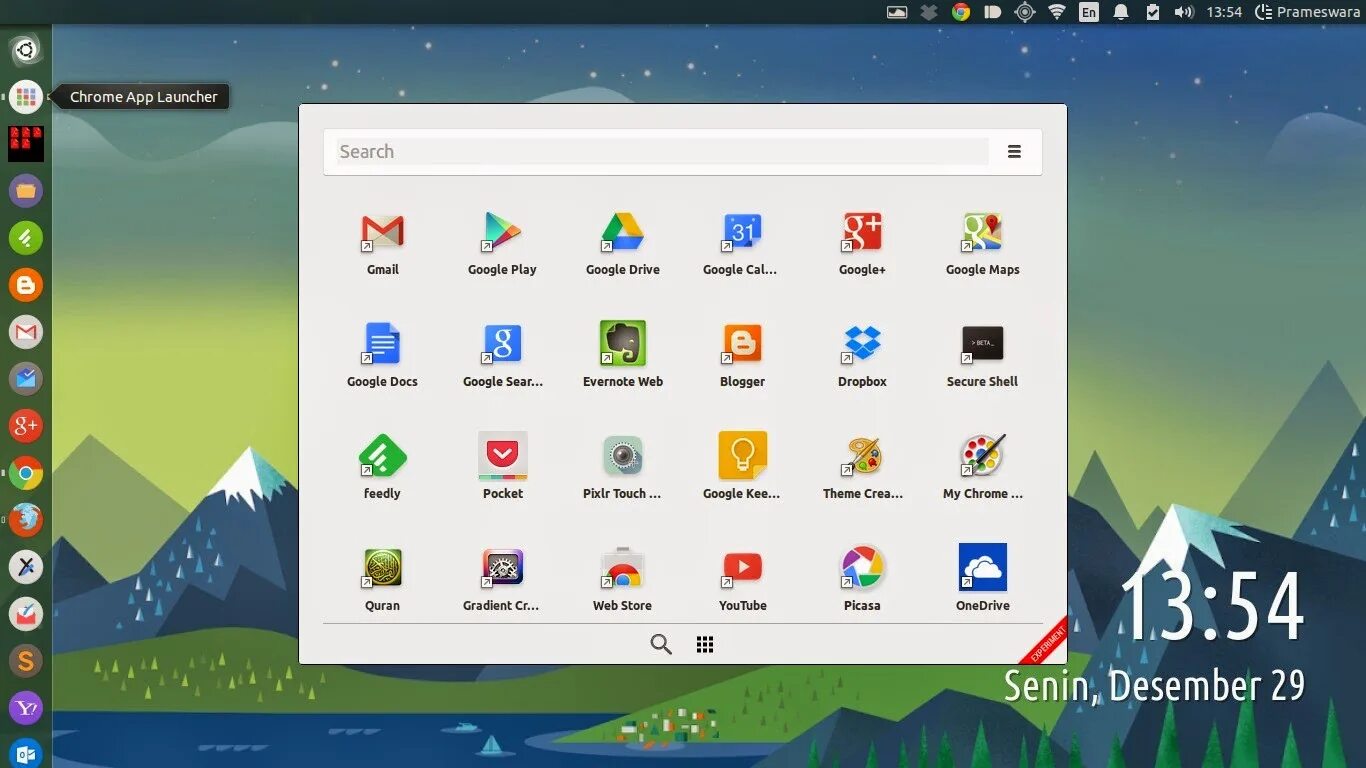Open the Picasa app

(x=862, y=569)
